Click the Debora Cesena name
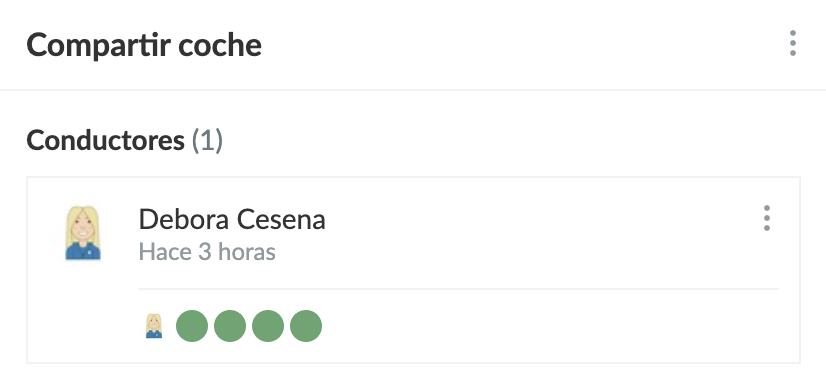The width and height of the screenshot is (826, 388). click(232, 219)
